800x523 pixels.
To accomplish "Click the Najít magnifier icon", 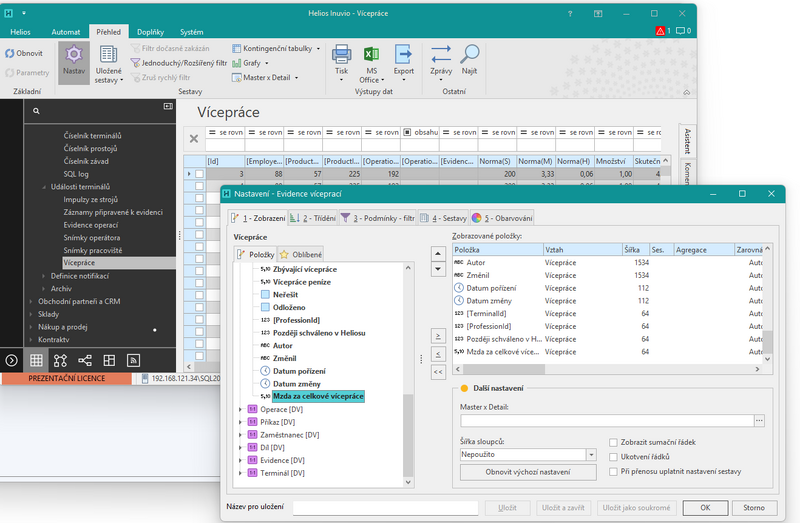I will point(469,54).
